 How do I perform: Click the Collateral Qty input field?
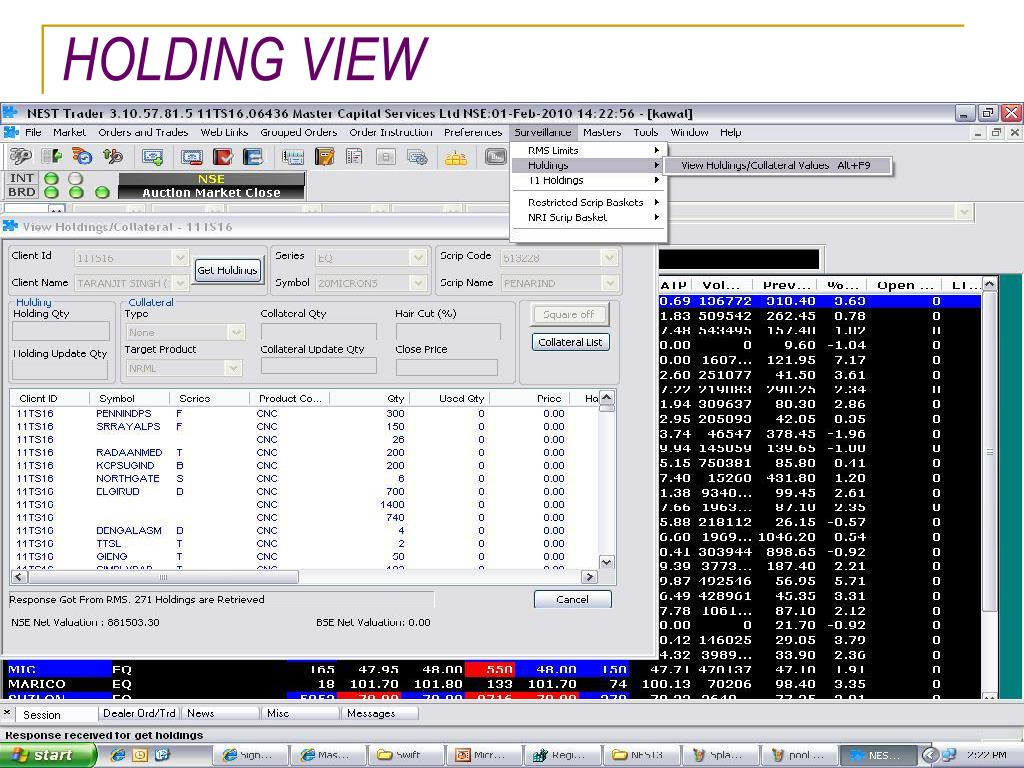pos(319,332)
